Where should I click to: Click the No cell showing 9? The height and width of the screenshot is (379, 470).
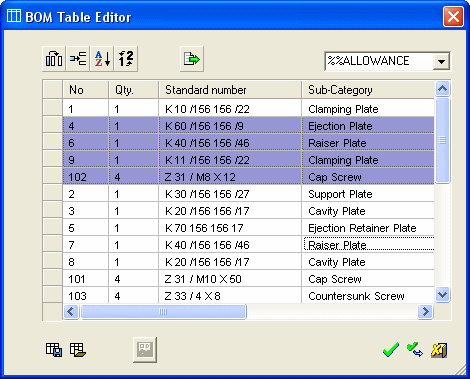pos(86,160)
